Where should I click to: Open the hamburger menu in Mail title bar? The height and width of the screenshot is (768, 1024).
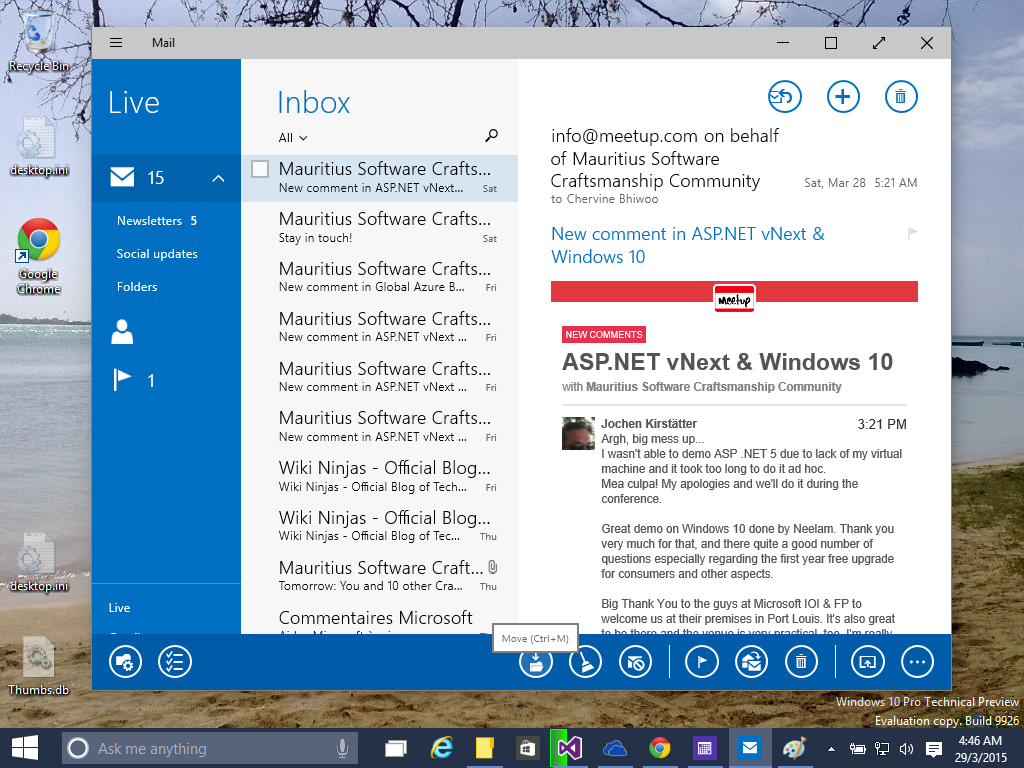point(116,42)
